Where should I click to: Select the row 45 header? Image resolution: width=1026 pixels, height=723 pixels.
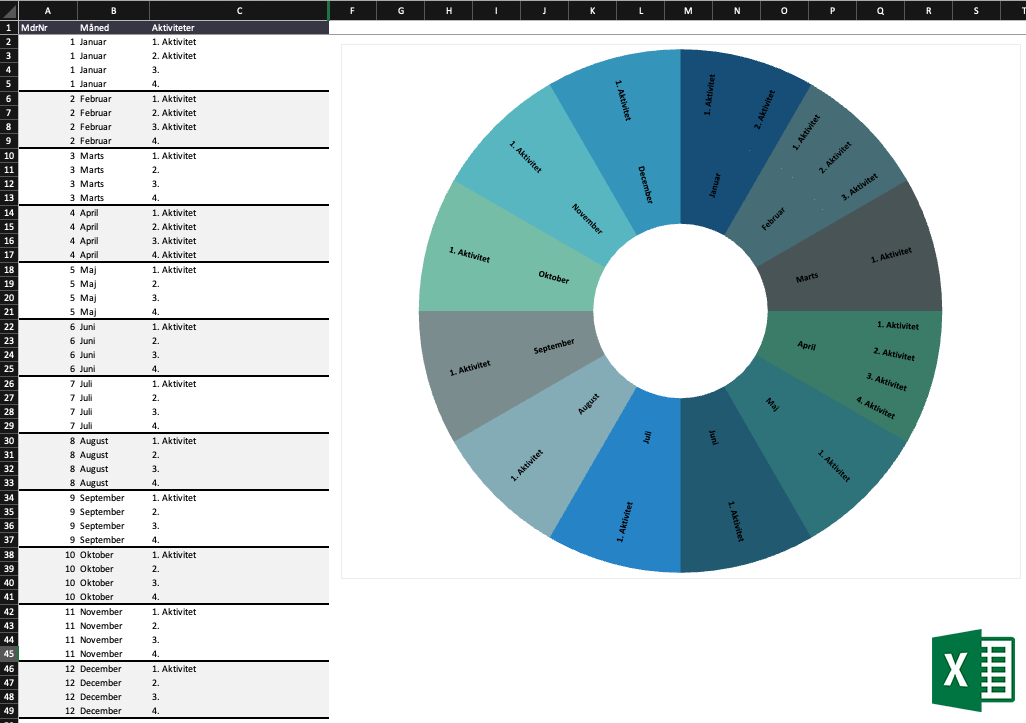[x=8, y=654]
